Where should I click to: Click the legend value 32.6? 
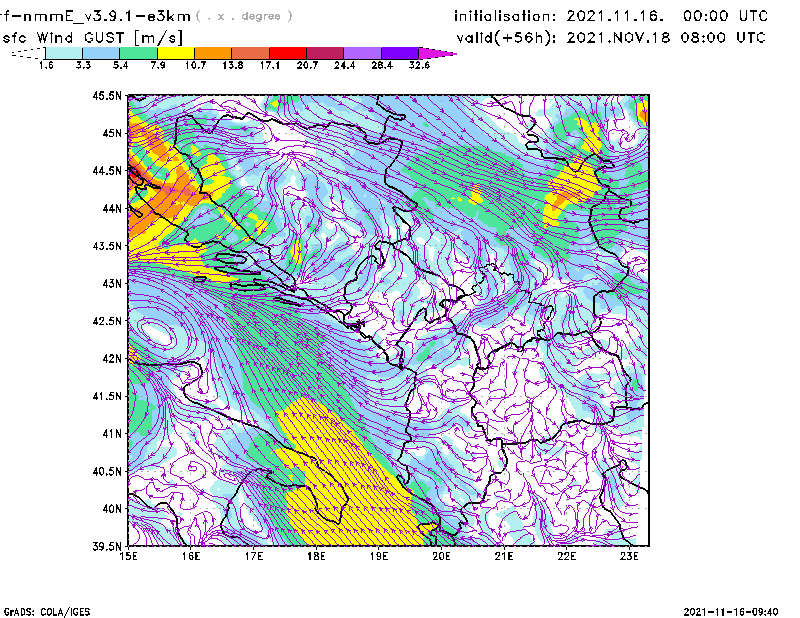point(419,65)
